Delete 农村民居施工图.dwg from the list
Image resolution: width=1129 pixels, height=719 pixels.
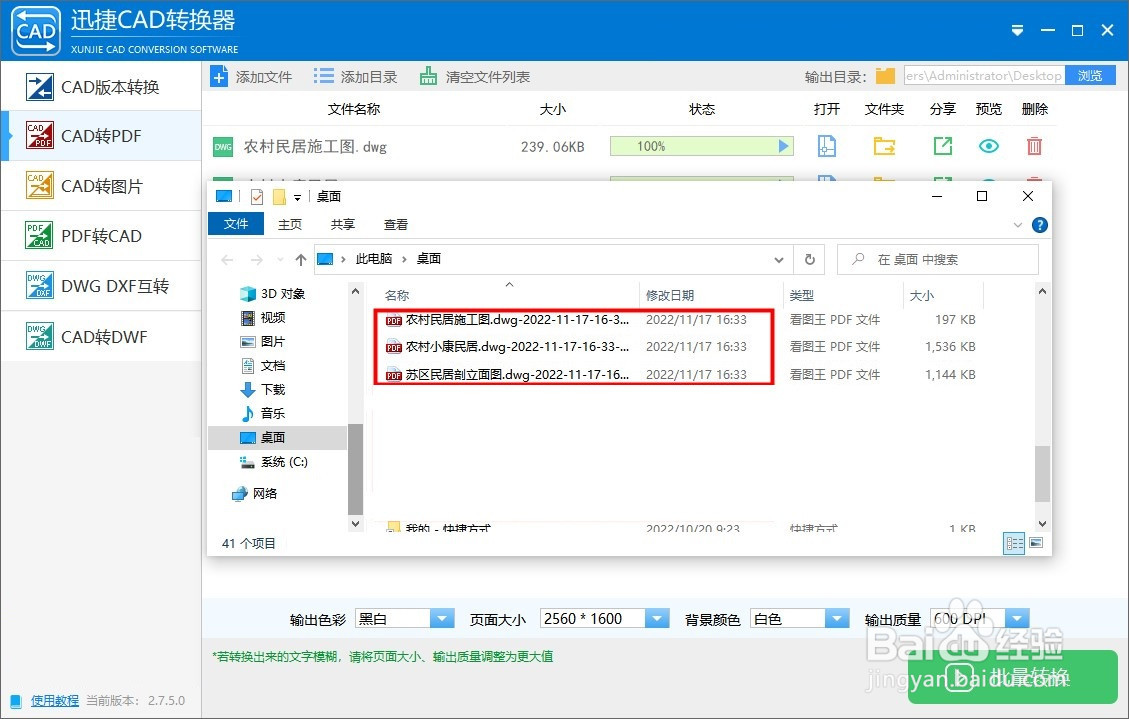pyautogui.click(x=1034, y=146)
